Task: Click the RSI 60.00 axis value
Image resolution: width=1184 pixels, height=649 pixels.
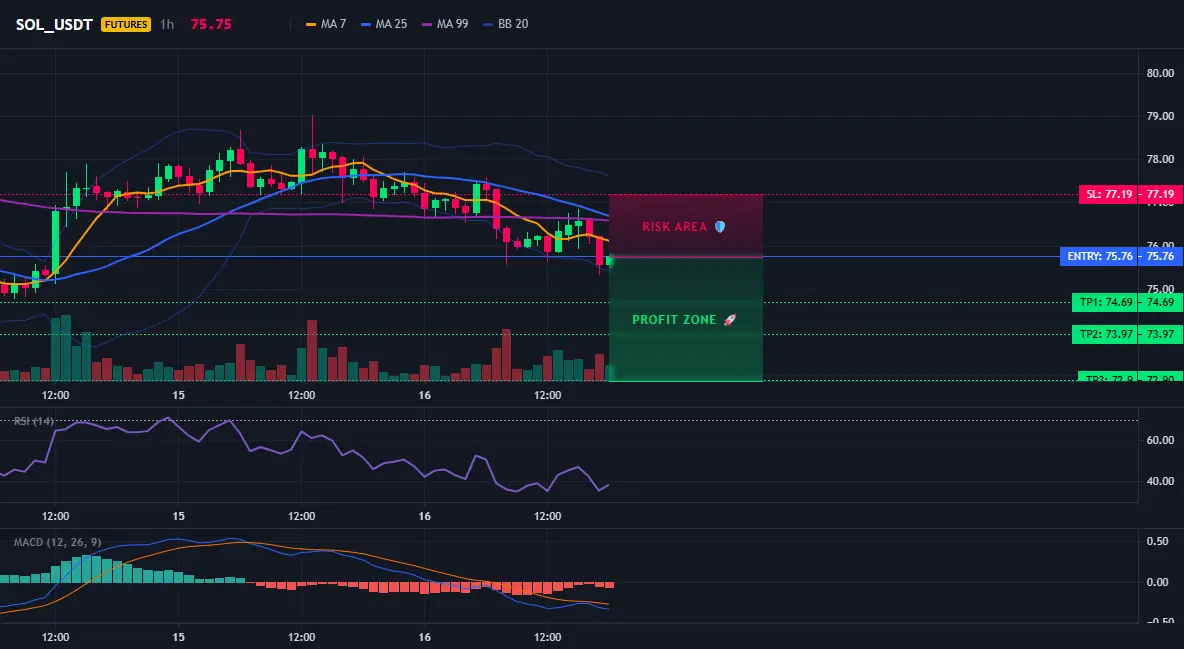Action: [x=1160, y=440]
